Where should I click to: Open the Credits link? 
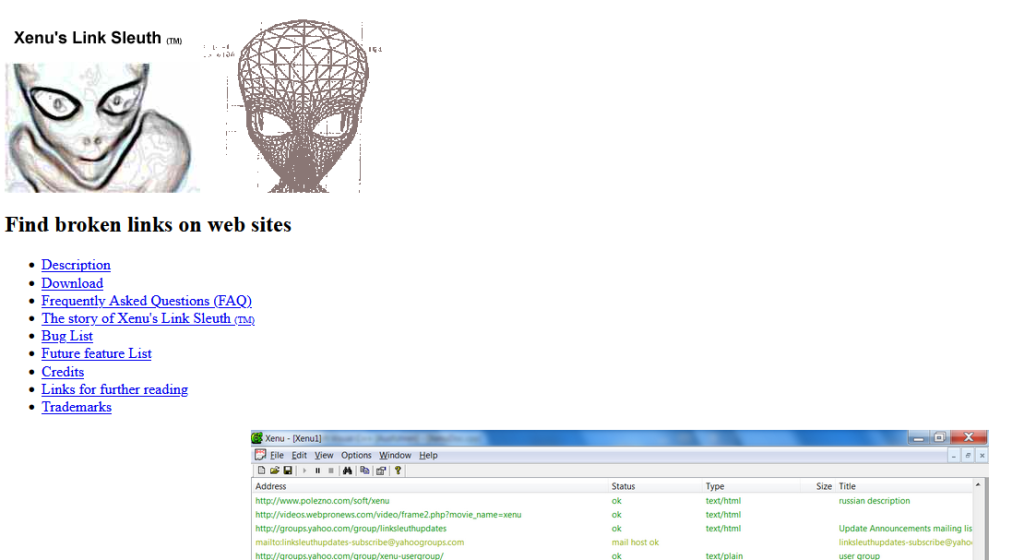63,372
